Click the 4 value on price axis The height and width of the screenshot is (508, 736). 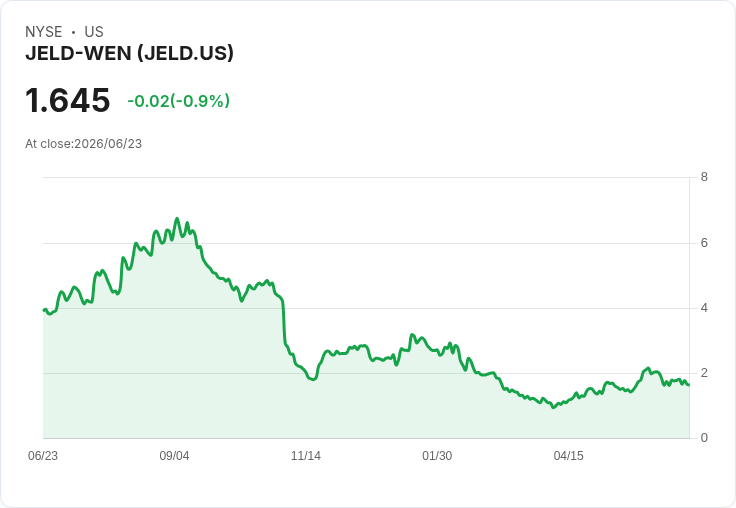coord(704,308)
